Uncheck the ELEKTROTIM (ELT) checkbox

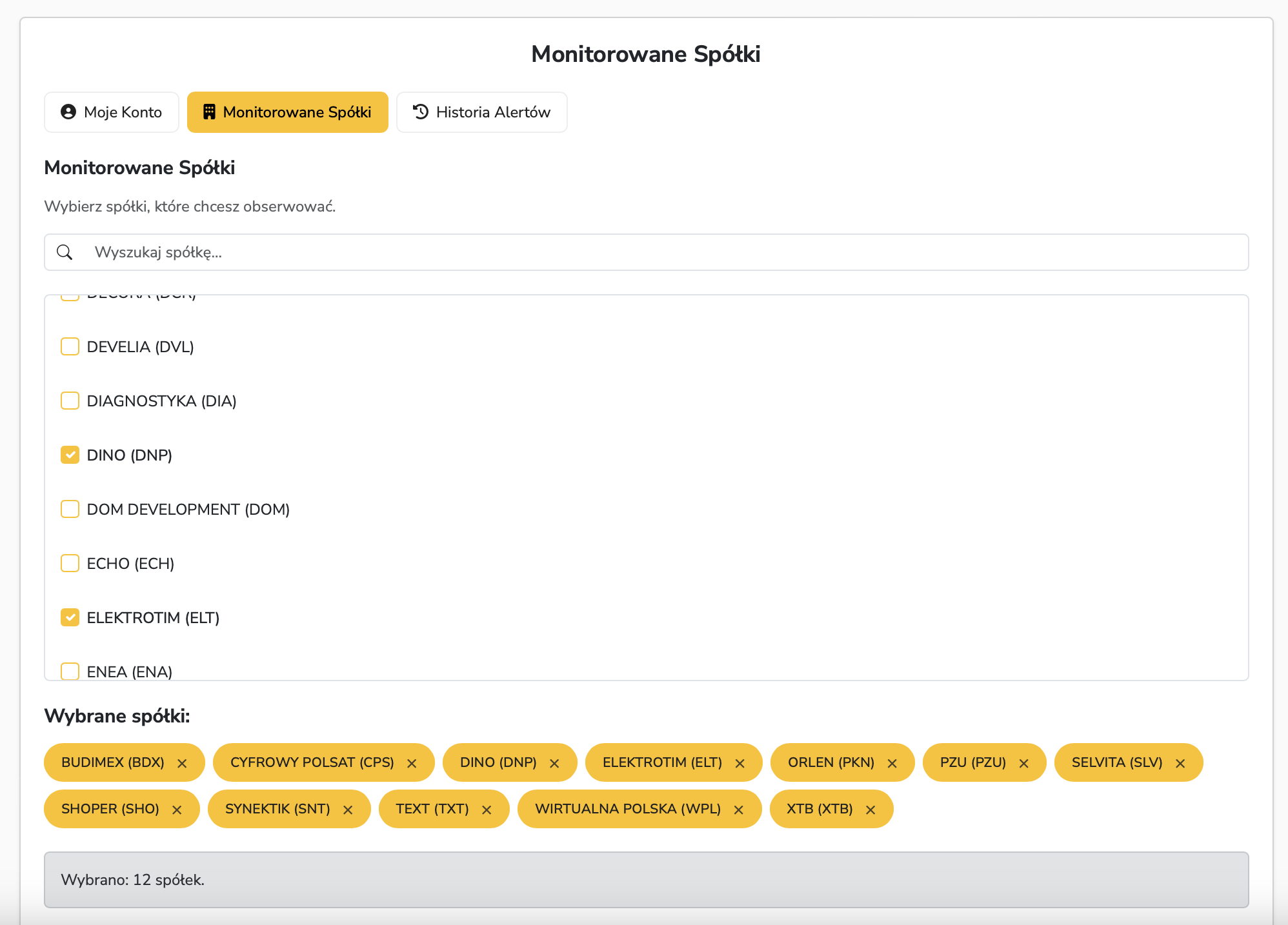coord(70,617)
